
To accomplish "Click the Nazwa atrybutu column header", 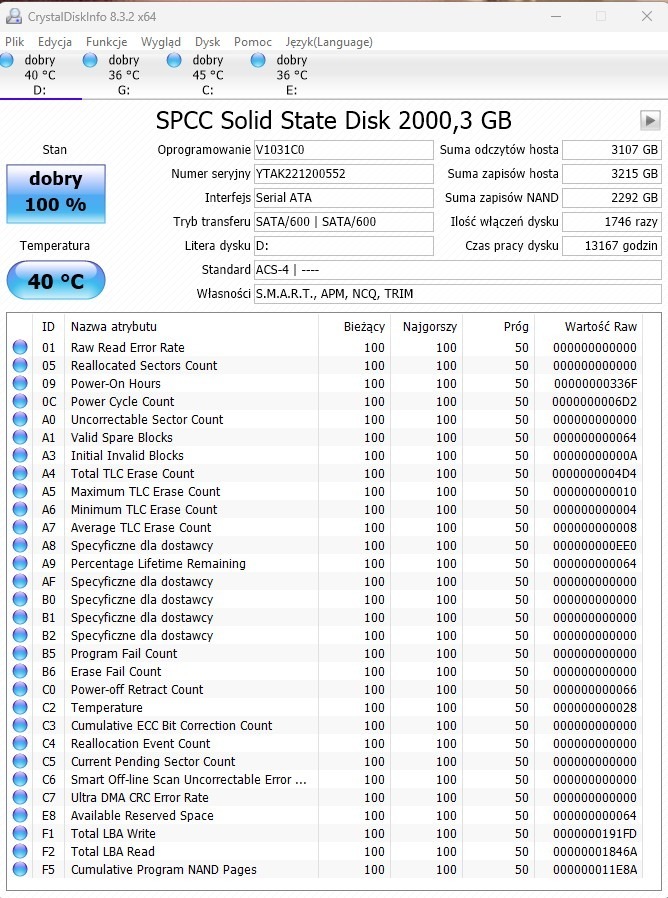I will [x=191, y=327].
